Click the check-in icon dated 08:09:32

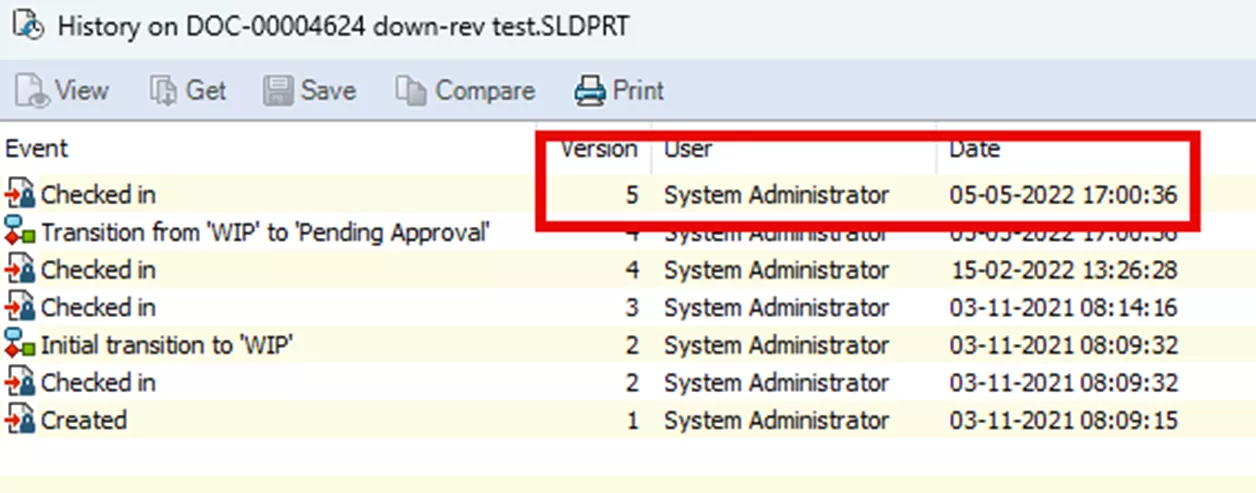tap(20, 383)
